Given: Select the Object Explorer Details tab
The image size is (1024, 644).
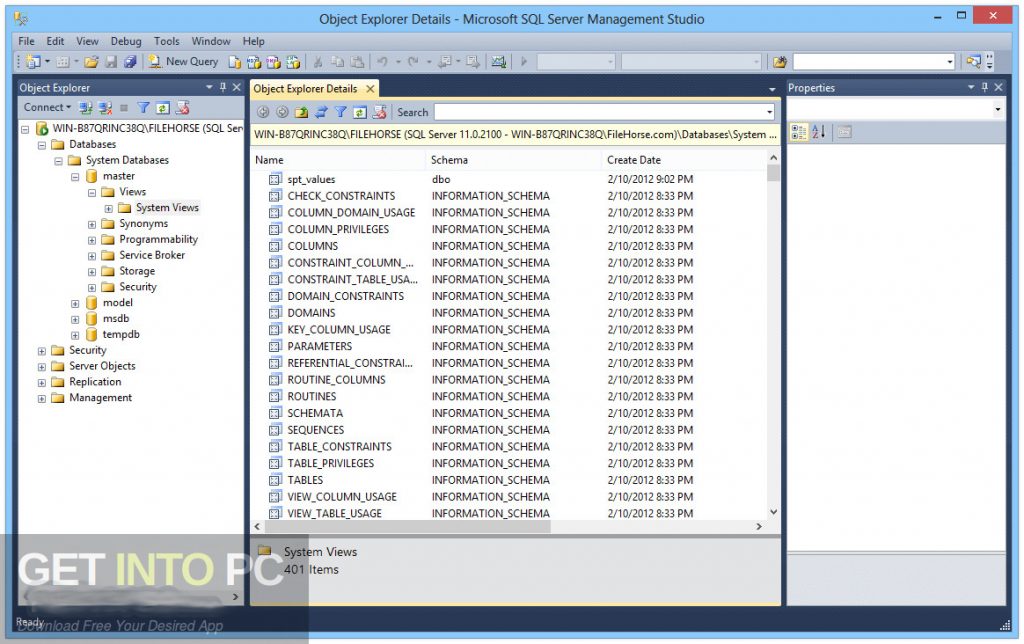Looking at the screenshot, I should [x=305, y=89].
